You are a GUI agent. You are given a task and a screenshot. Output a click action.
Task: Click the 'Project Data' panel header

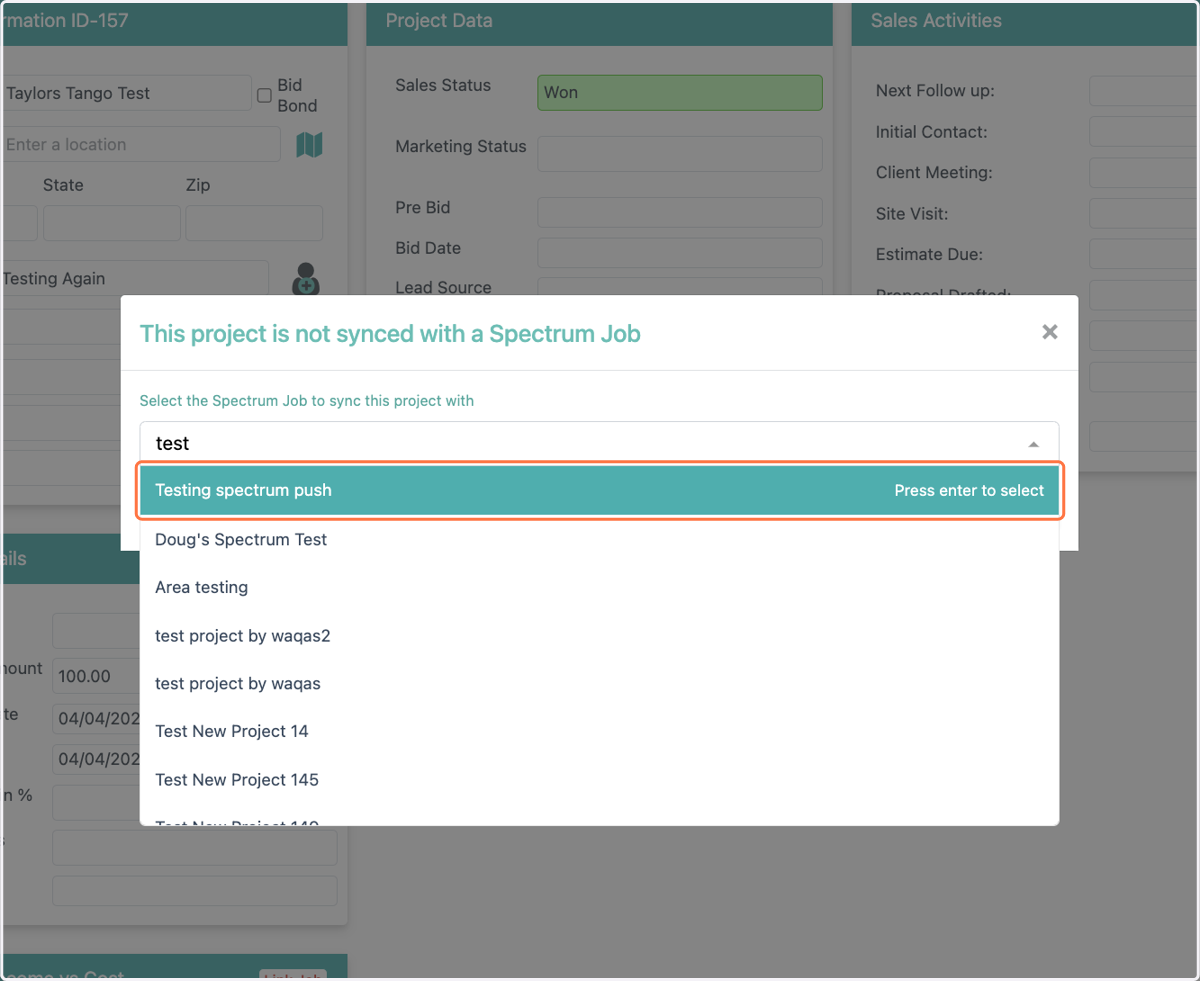(599, 22)
